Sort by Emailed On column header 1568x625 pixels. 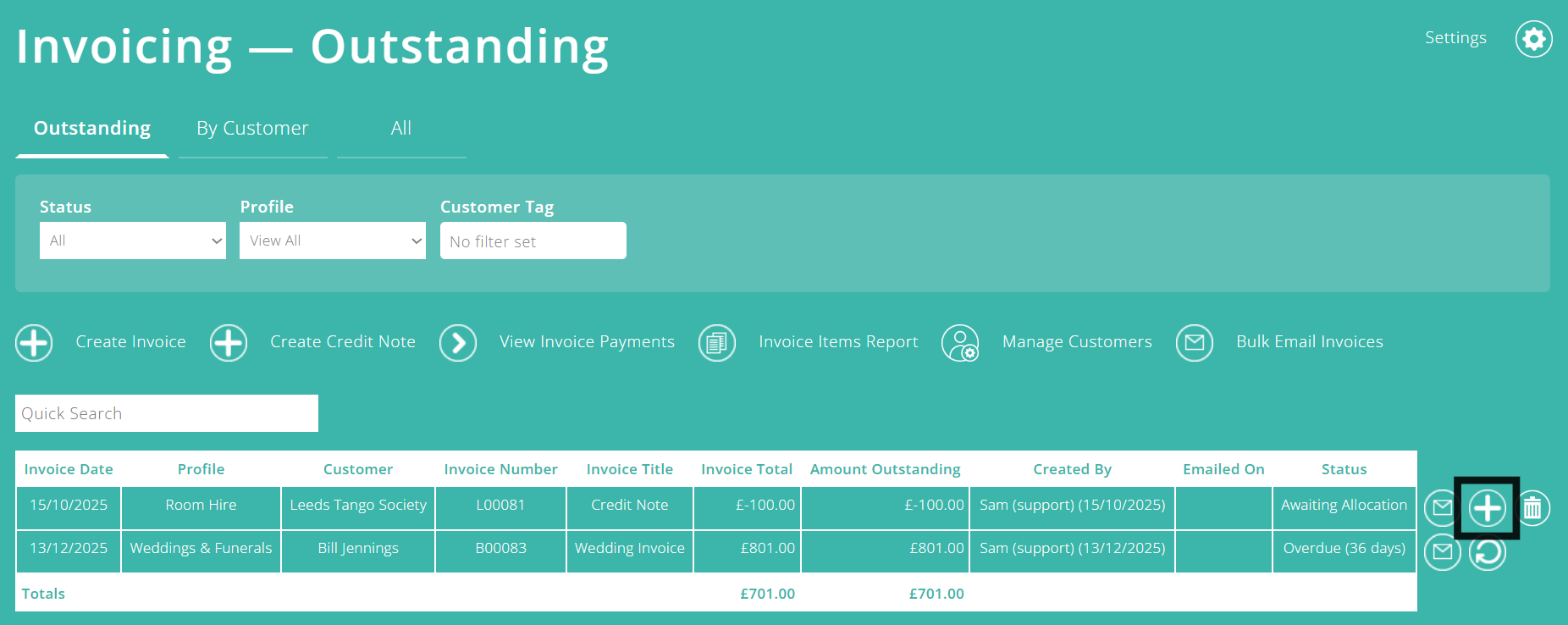pyautogui.click(x=1223, y=469)
